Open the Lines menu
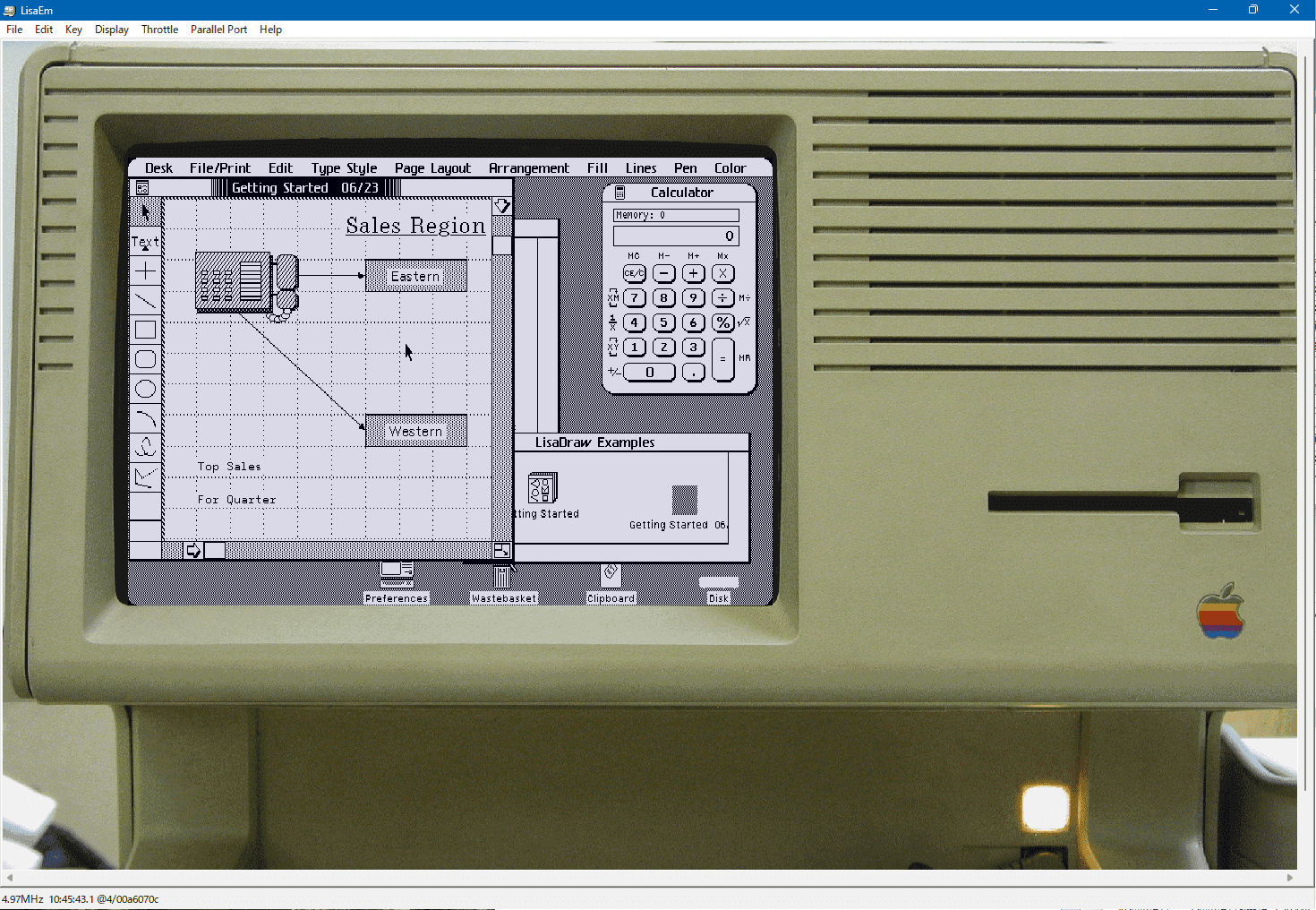 [641, 168]
